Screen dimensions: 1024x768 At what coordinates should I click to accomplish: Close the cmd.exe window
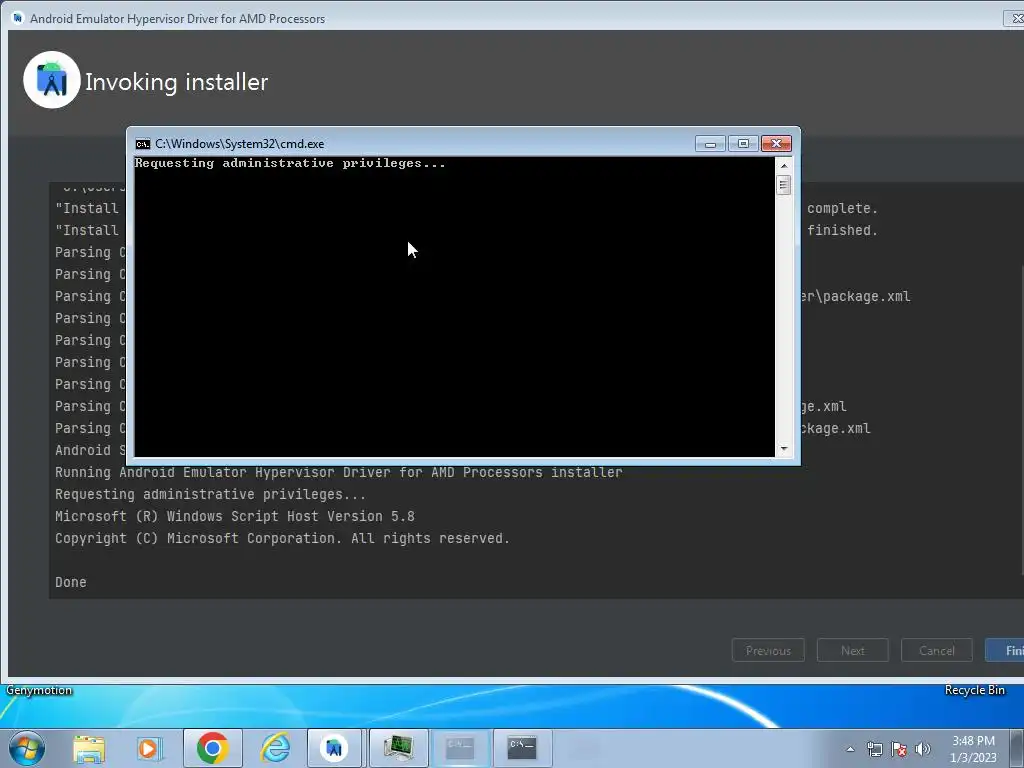(776, 144)
